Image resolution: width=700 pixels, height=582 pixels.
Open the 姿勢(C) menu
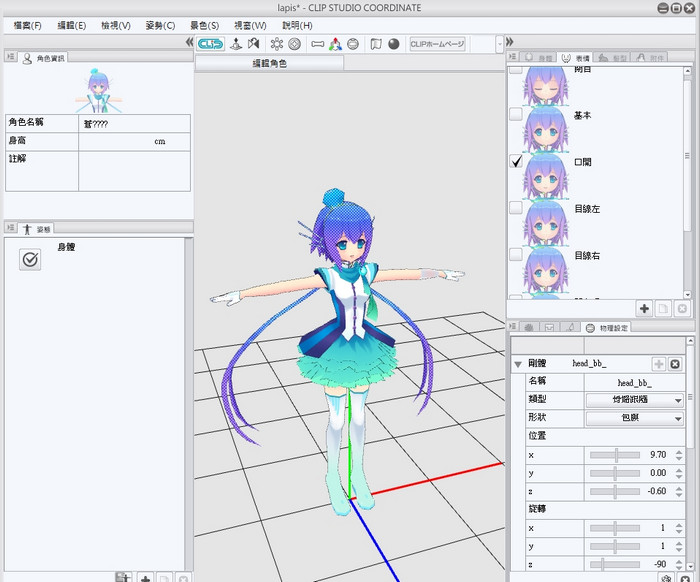click(x=160, y=25)
